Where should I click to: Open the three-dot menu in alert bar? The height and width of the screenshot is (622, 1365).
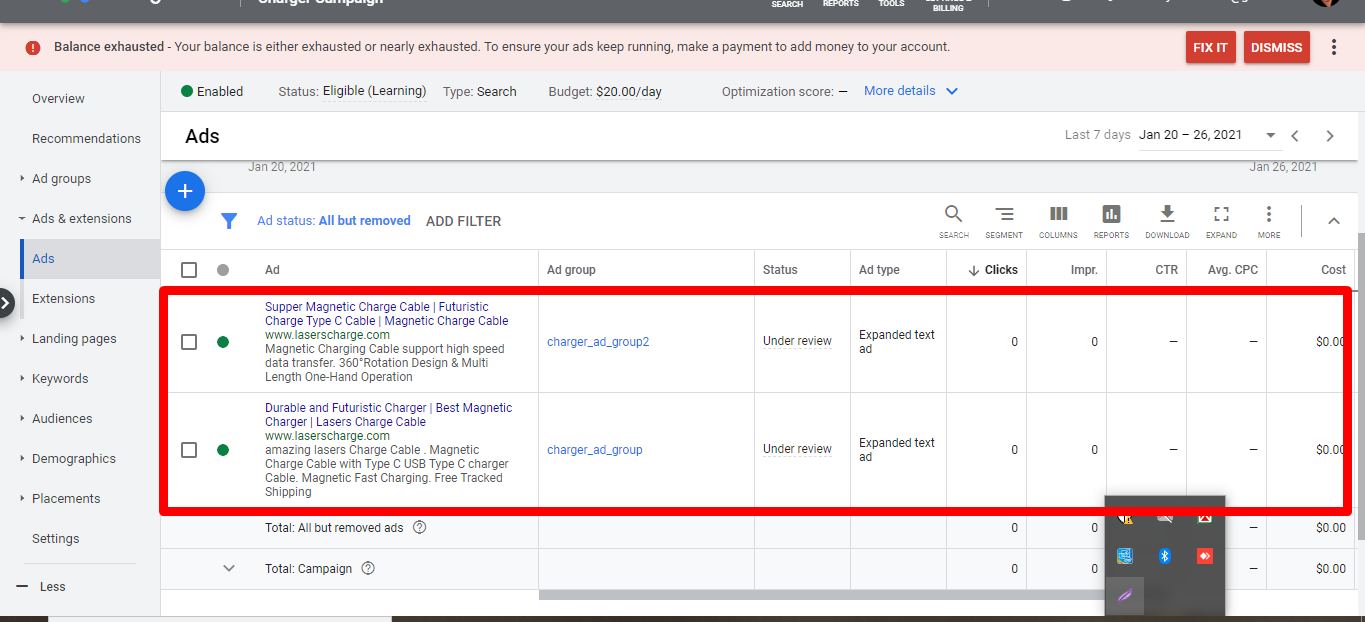pos(1334,47)
